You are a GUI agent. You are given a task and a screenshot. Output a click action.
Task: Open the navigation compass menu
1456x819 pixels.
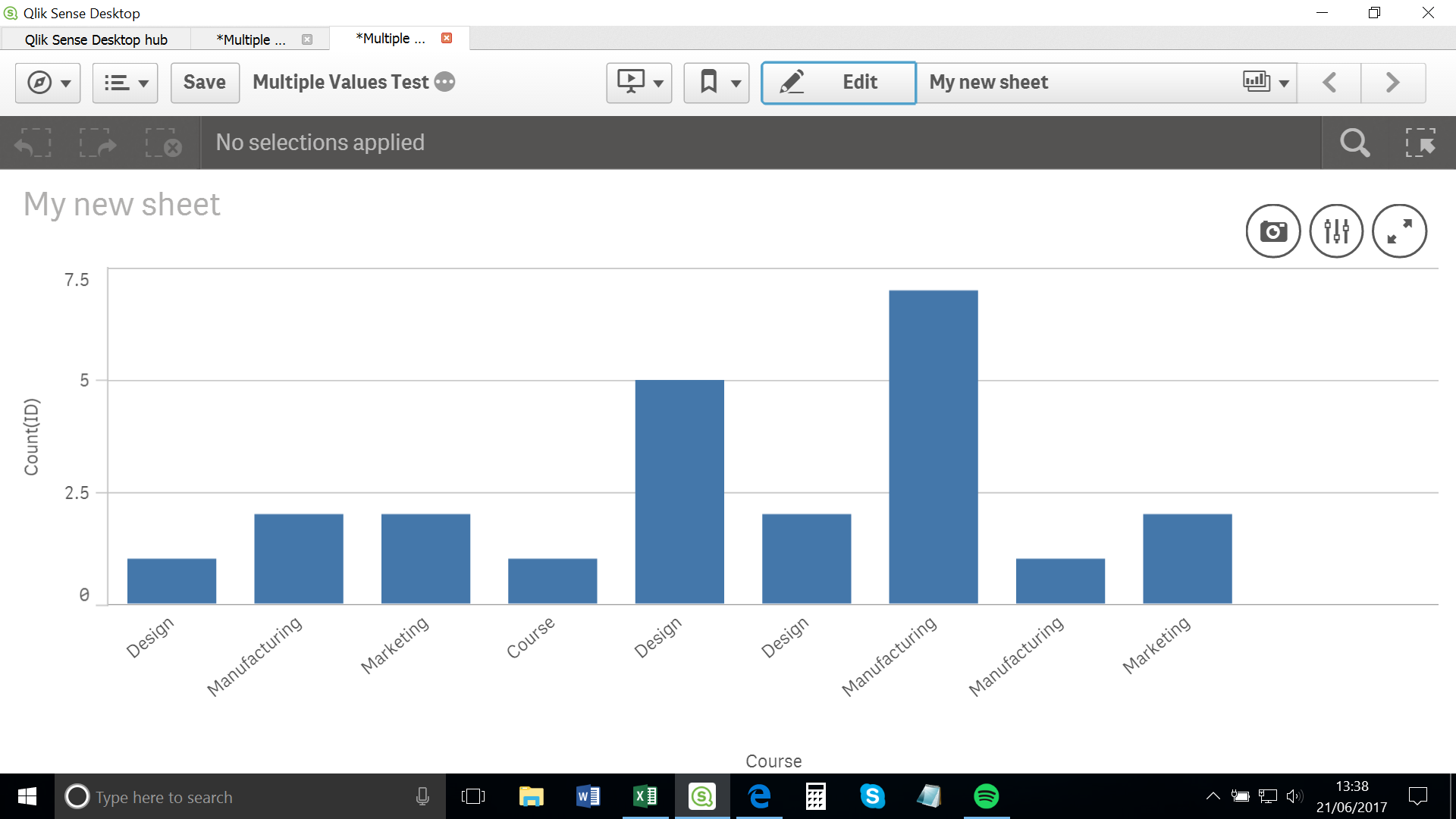47,83
